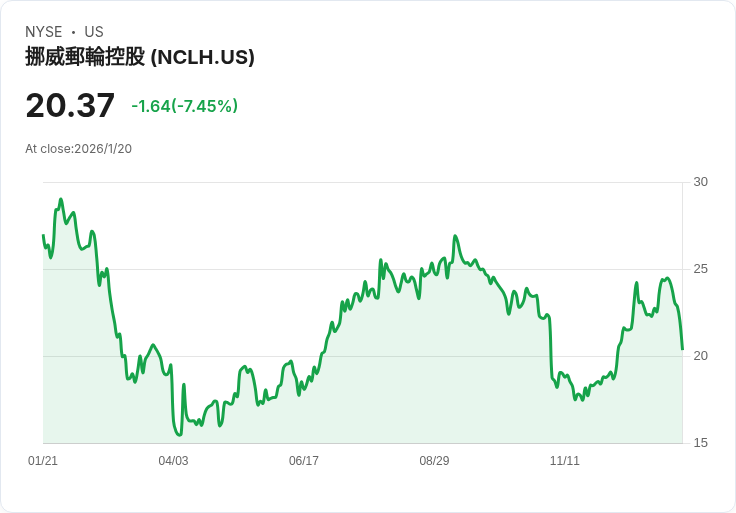Screen dimensions: 736x513
Task: Click the NYSE exchange label
Action: pos(44,32)
